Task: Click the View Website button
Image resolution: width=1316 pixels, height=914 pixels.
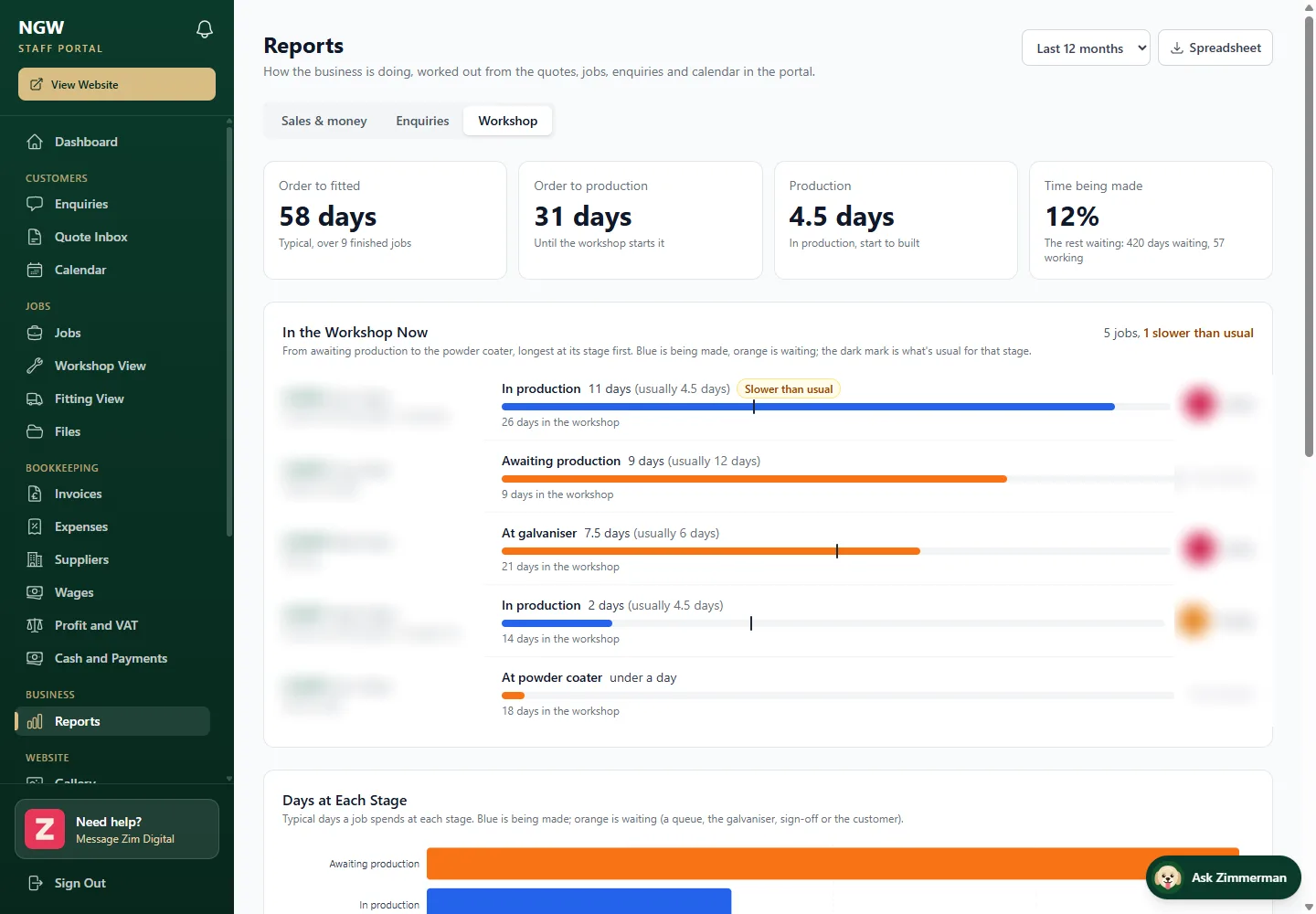Action: 117,84
